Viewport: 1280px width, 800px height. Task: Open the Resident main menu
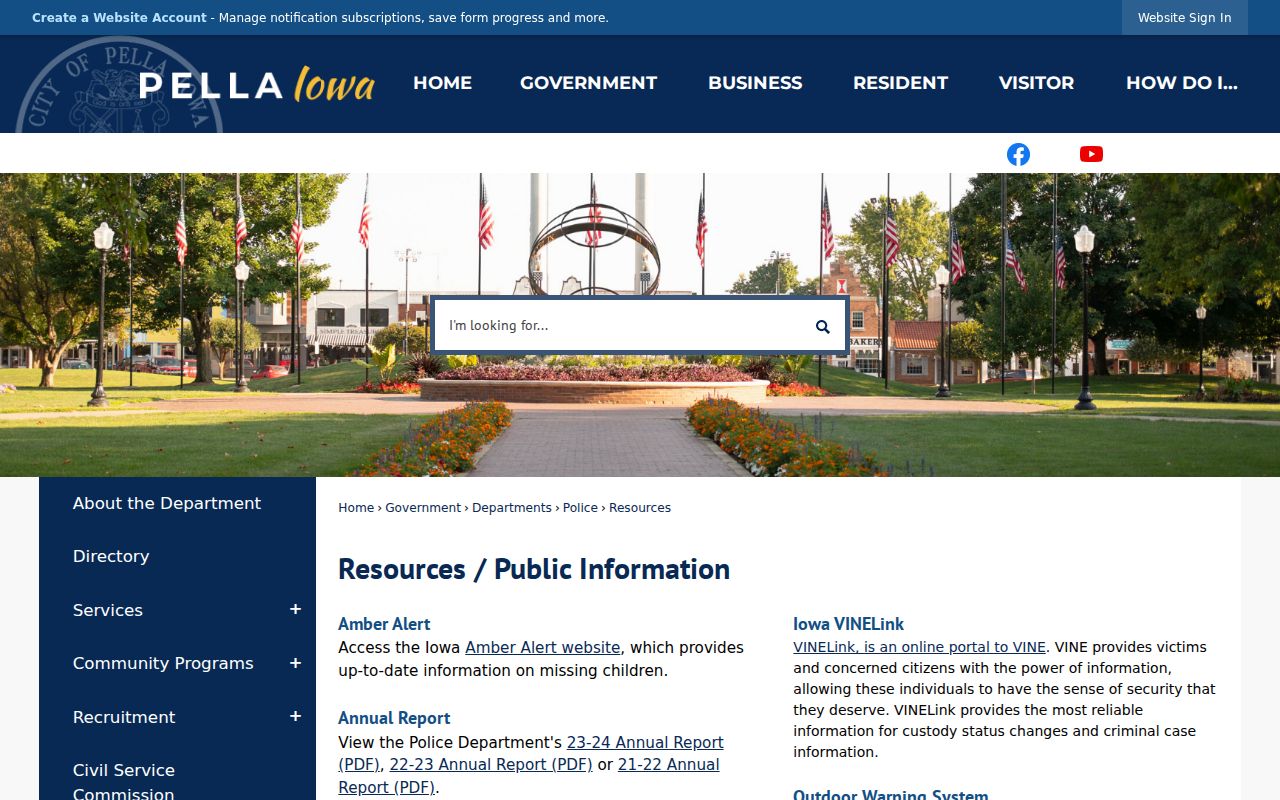click(x=900, y=83)
